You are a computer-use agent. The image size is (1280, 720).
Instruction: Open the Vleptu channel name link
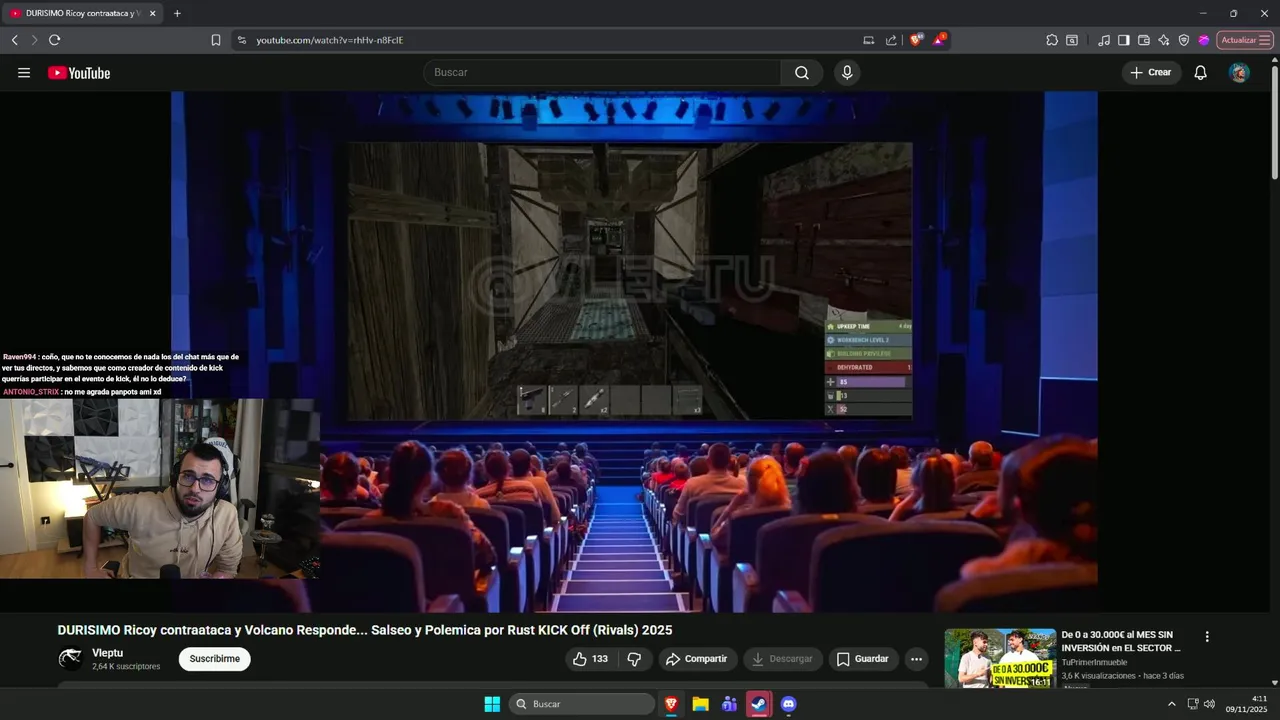coord(107,653)
